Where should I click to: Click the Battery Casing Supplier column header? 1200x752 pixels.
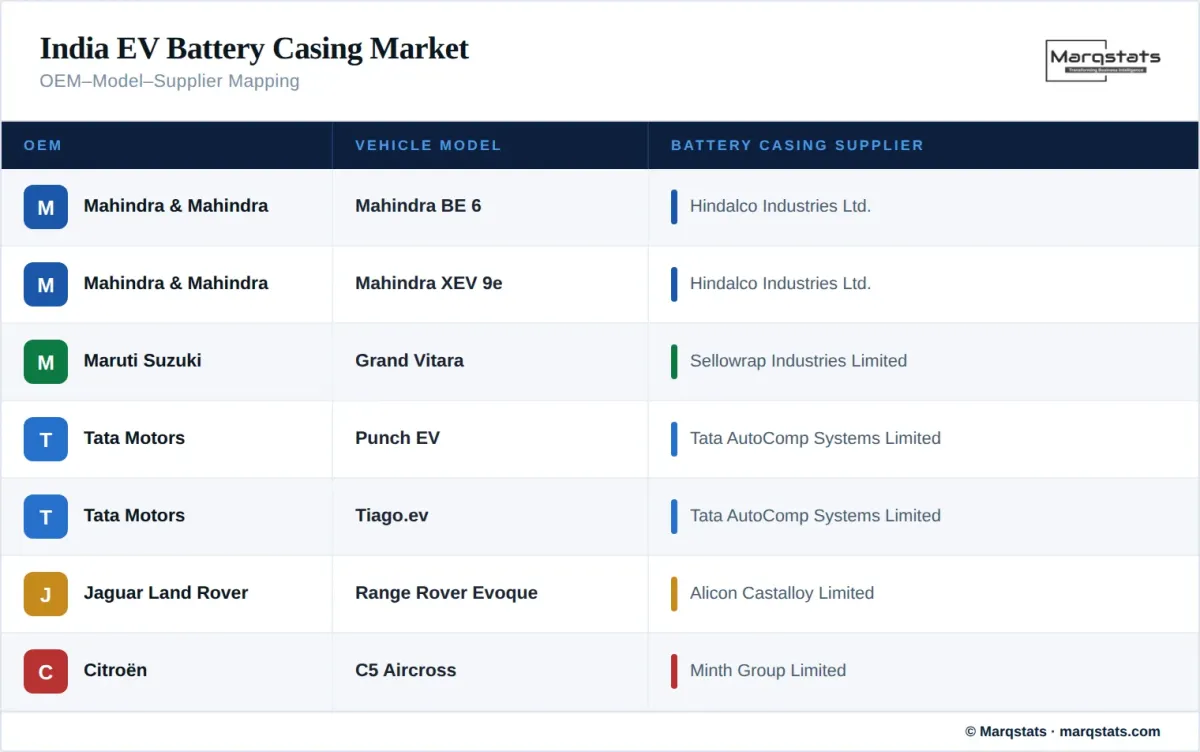[797, 145]
